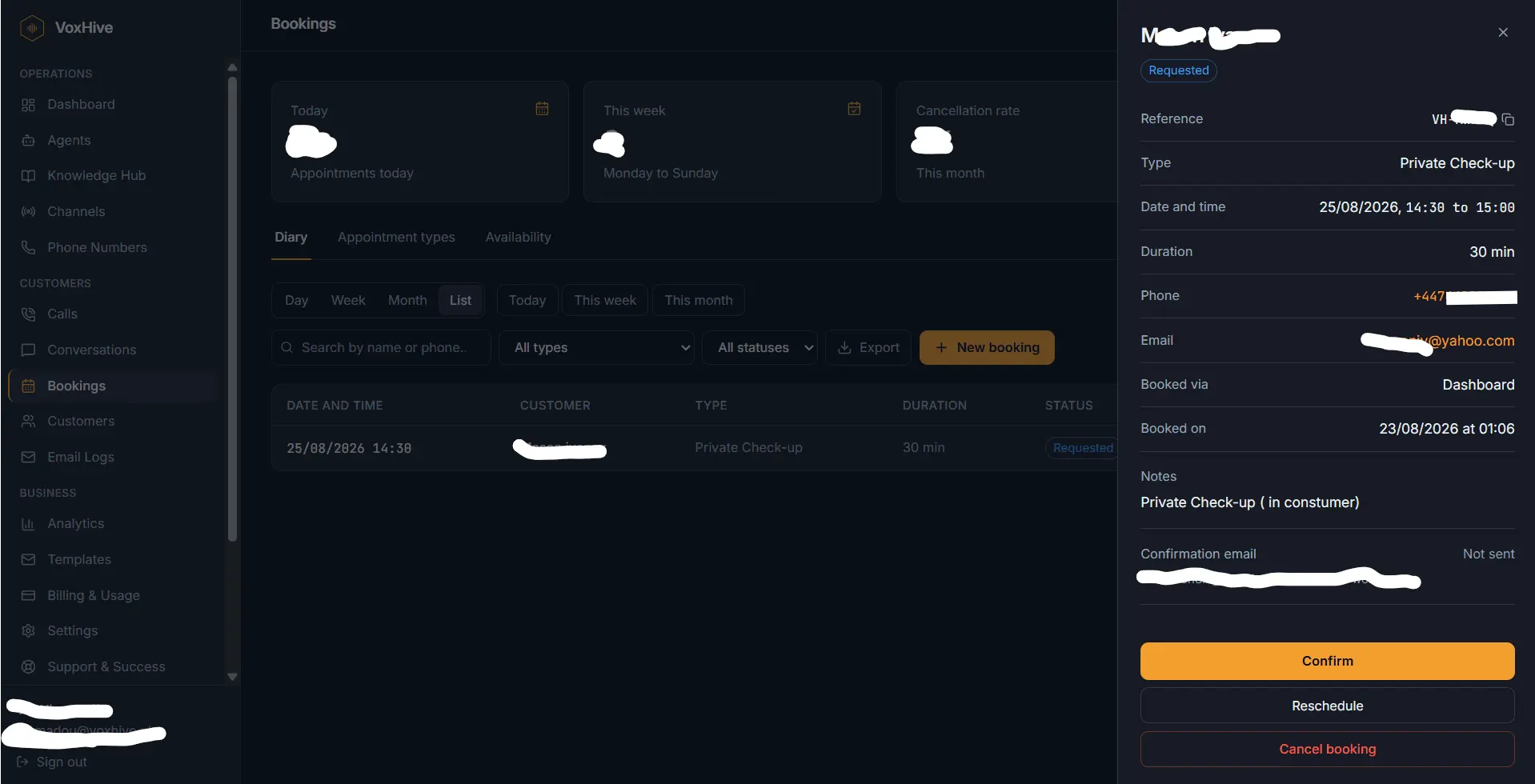
Task: Click the calendar icon on This week card
Action: (x=854, y=108)
